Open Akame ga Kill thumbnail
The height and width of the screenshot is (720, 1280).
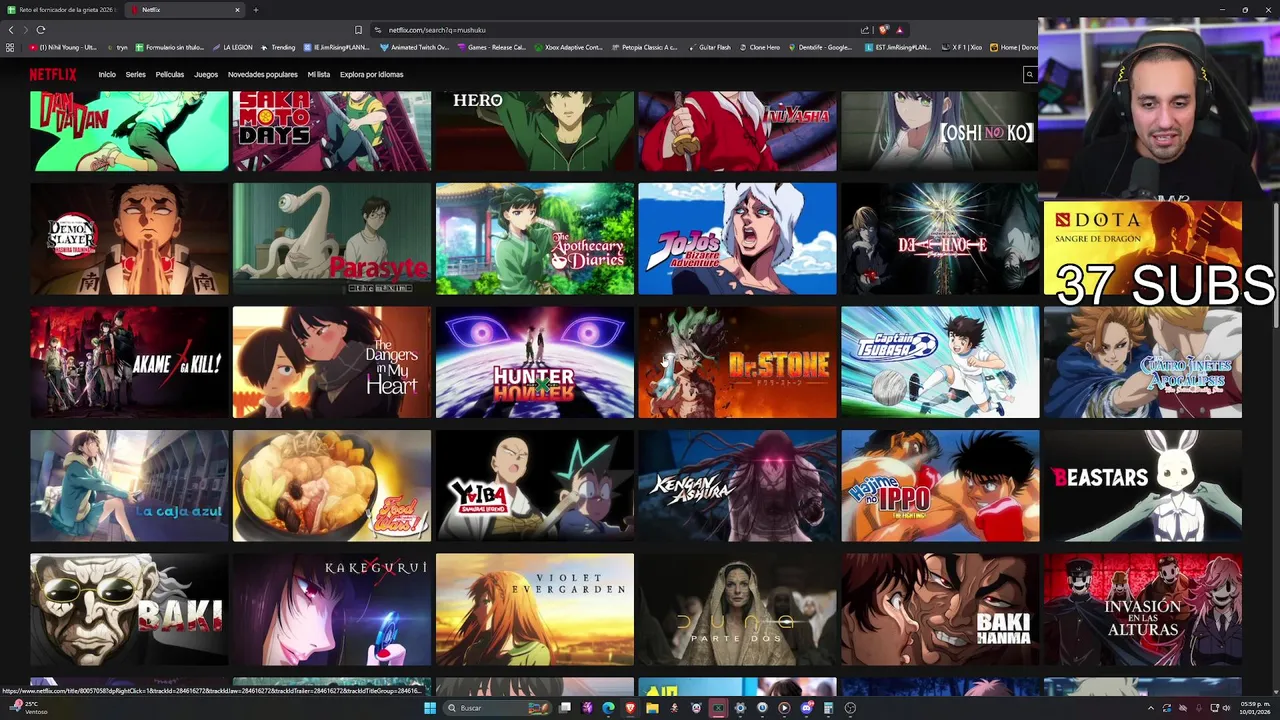coord(129,362)
